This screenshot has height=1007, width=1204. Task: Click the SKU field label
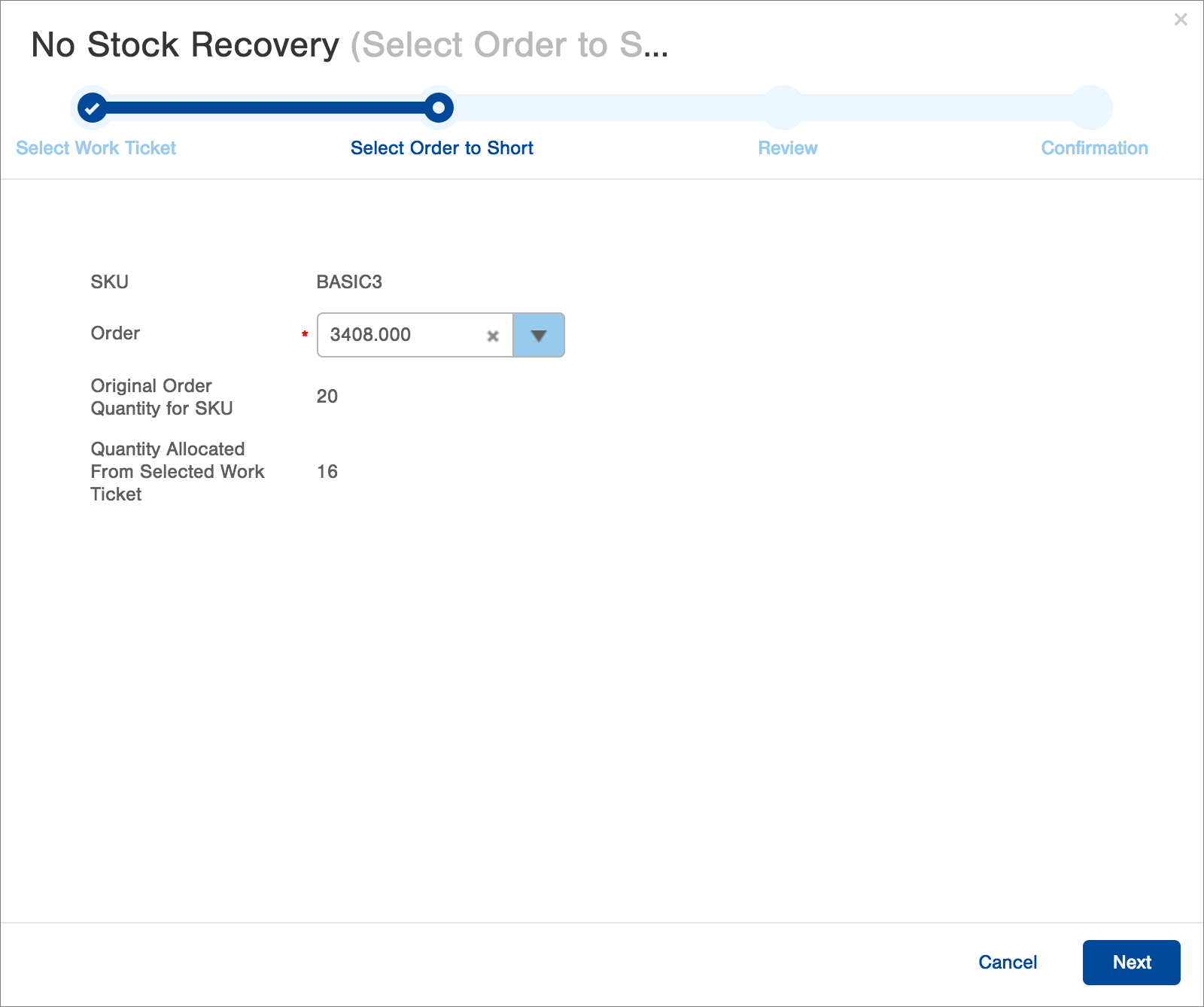tap(110, 282)
